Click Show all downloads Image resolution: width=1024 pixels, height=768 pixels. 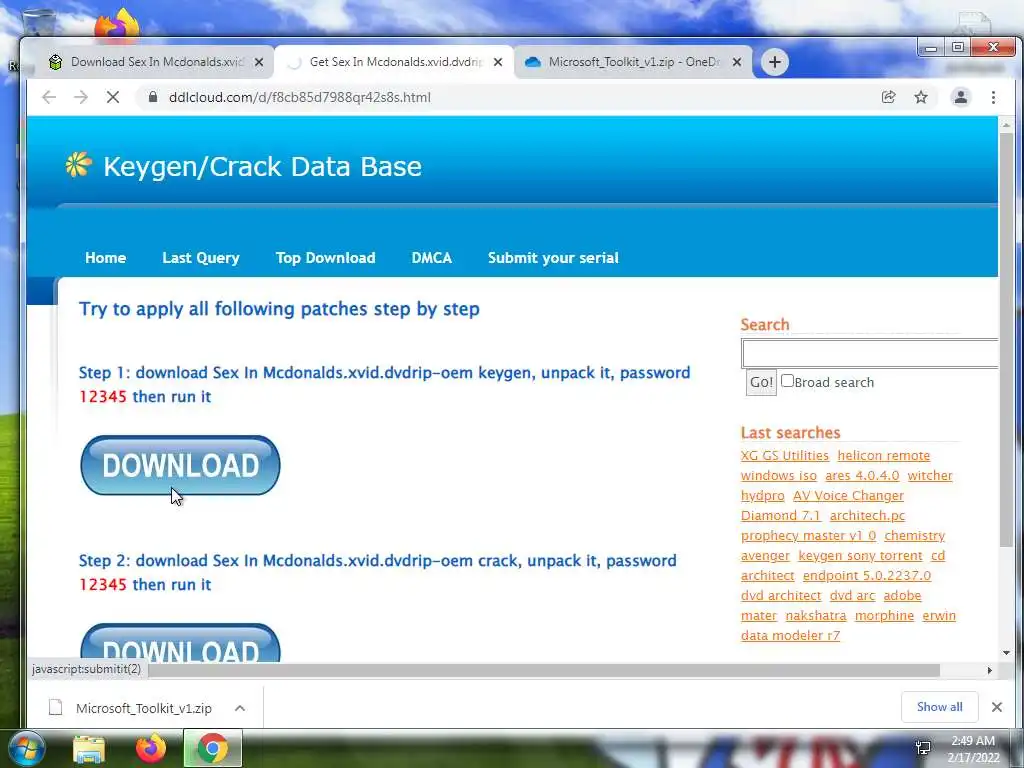[939, 707]
